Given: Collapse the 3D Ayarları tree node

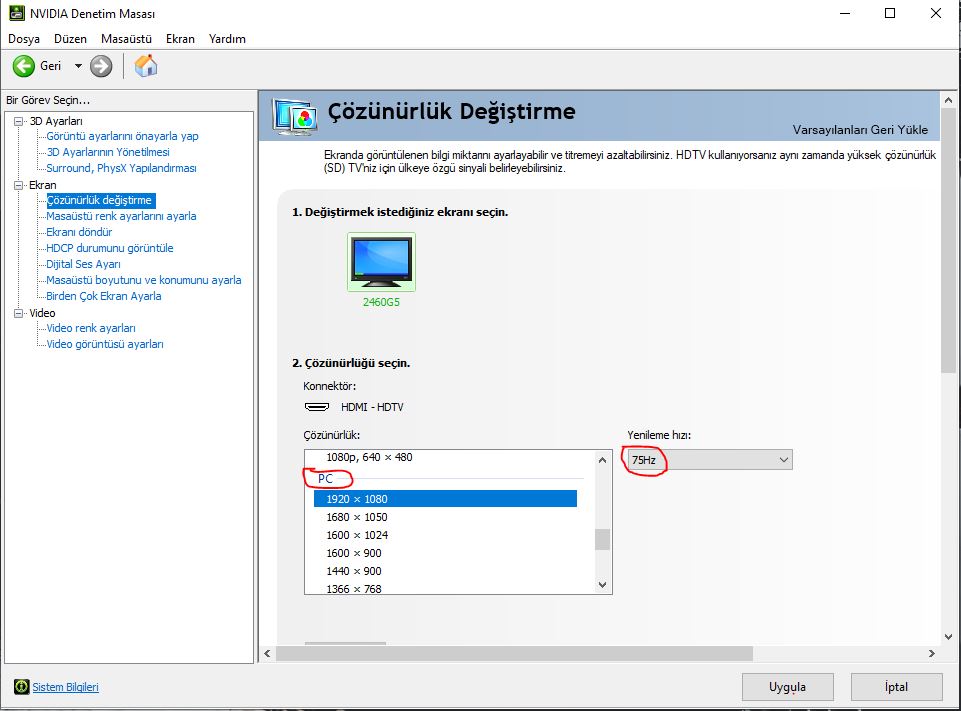Looking at the screenshot, I should tap(19, 121).
